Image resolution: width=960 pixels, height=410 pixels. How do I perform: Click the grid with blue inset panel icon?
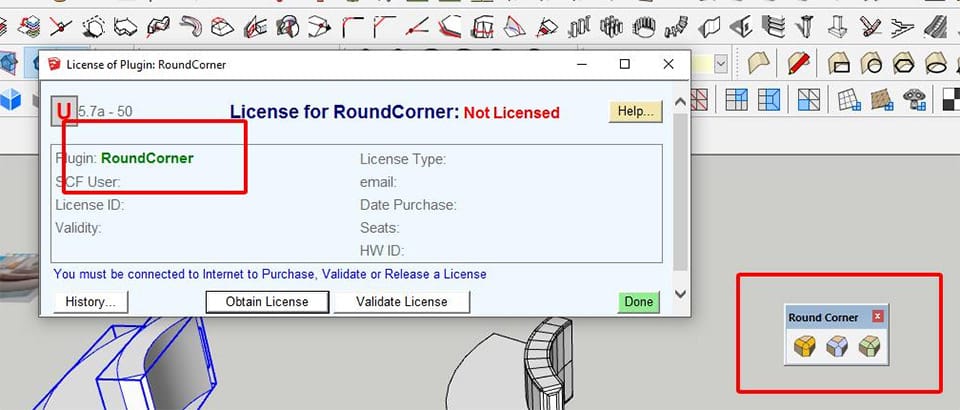769,100
